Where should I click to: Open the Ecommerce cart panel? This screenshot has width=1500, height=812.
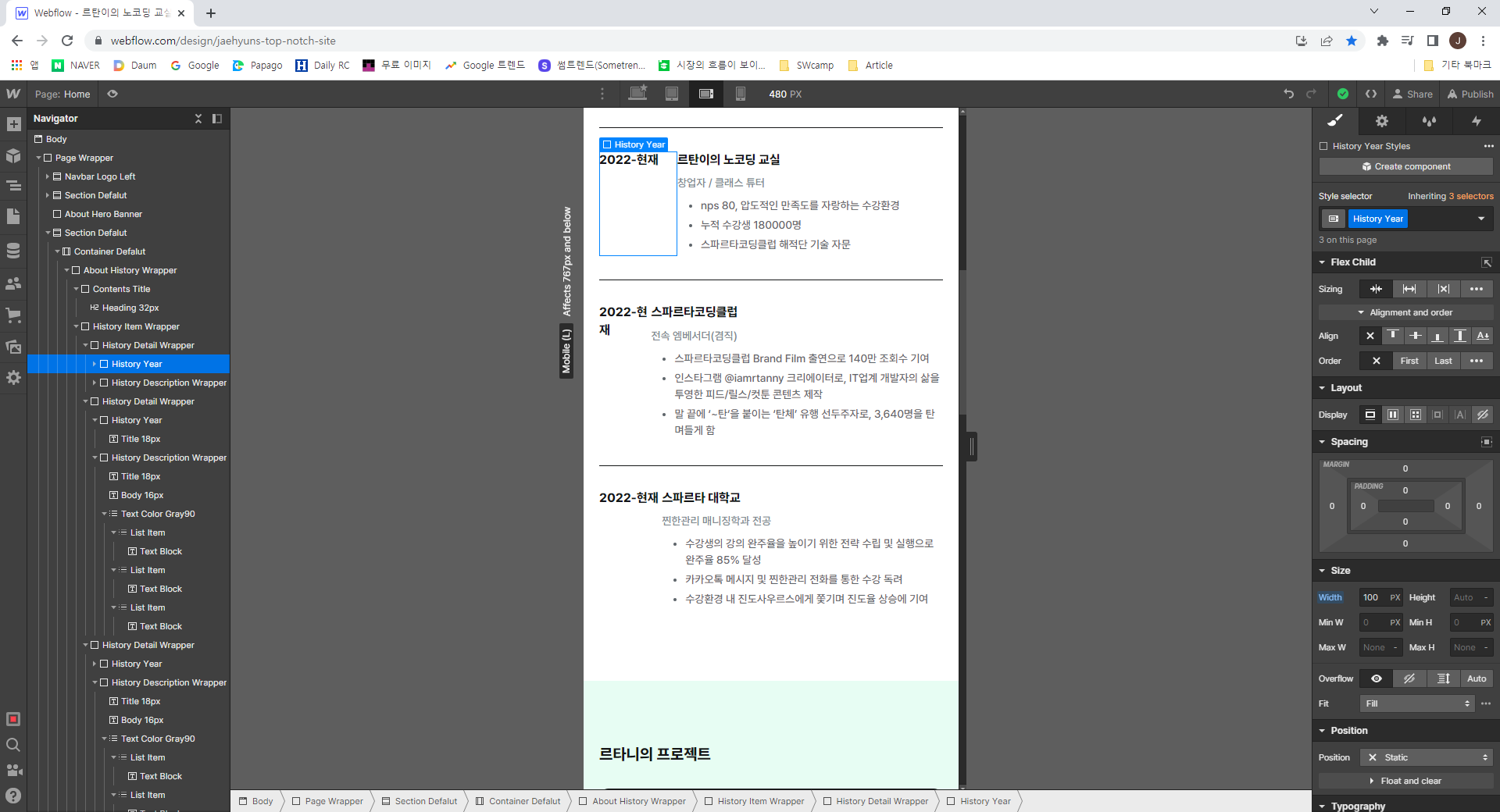point(13,315)
